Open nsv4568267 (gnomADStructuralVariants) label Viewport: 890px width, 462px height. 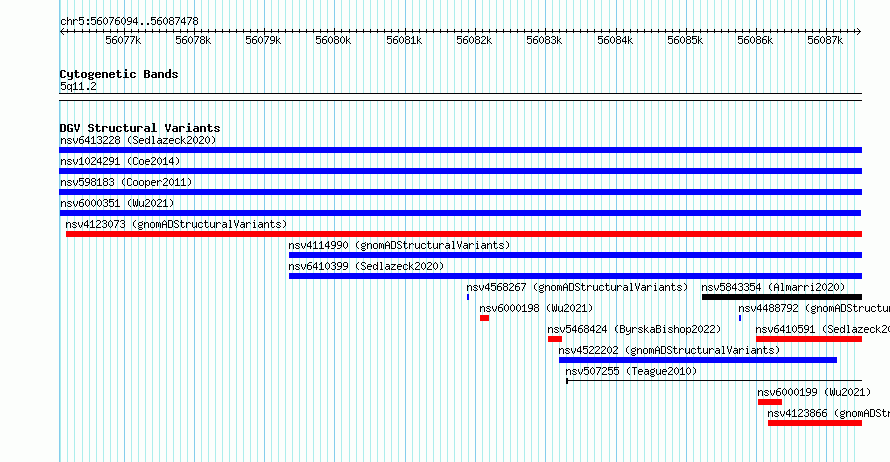577,287
